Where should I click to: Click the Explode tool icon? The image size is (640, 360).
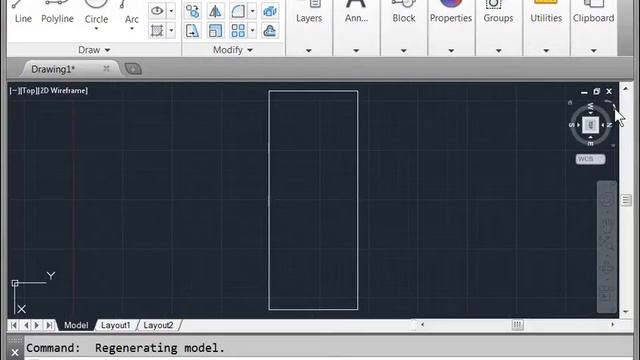[270, 11]
